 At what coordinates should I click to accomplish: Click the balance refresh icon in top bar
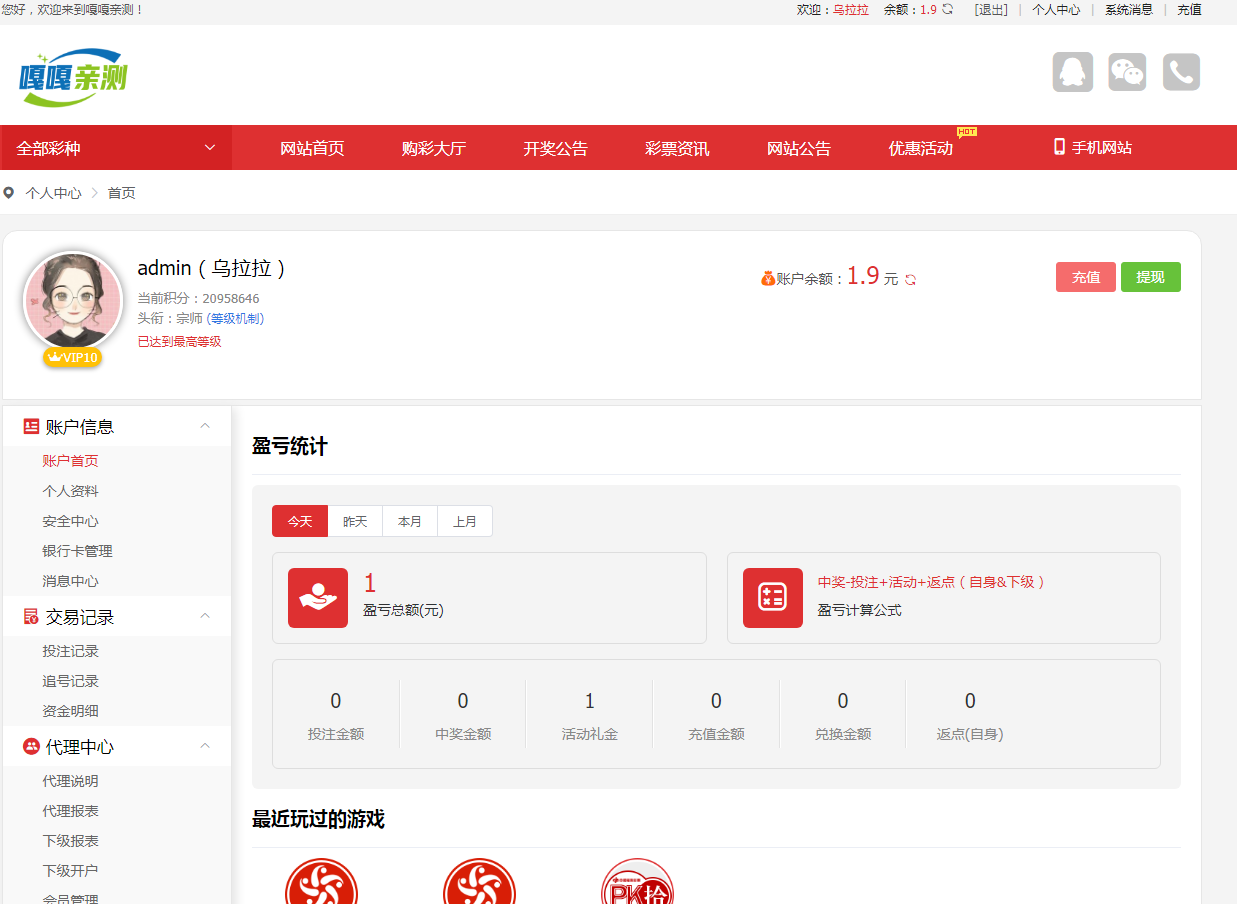(948, 9)
